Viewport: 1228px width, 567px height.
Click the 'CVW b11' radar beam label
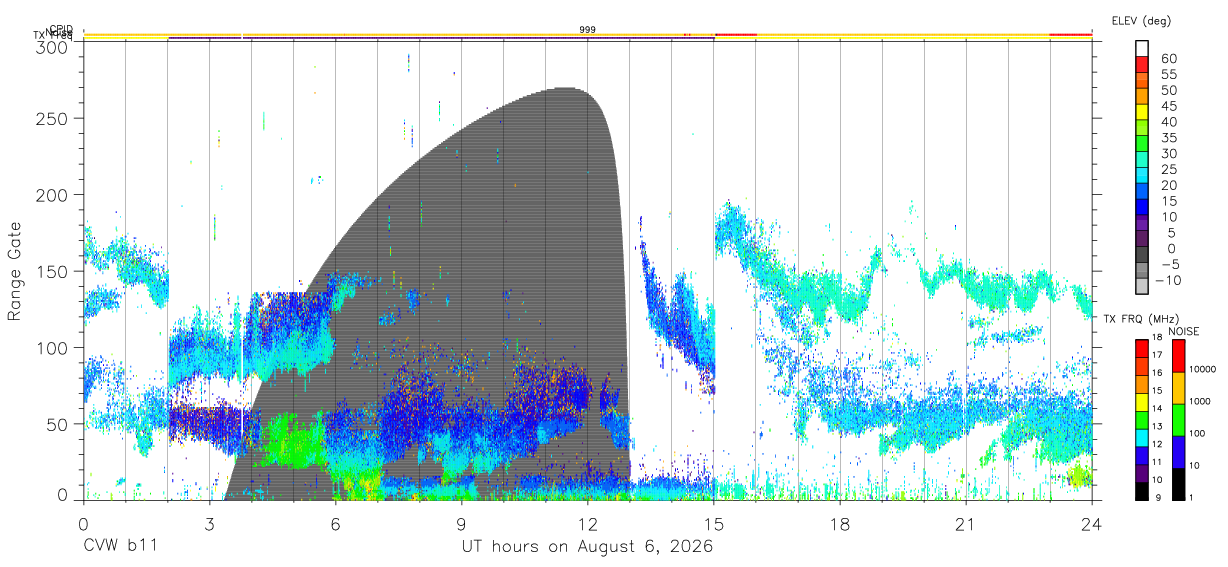pos(120,547)
